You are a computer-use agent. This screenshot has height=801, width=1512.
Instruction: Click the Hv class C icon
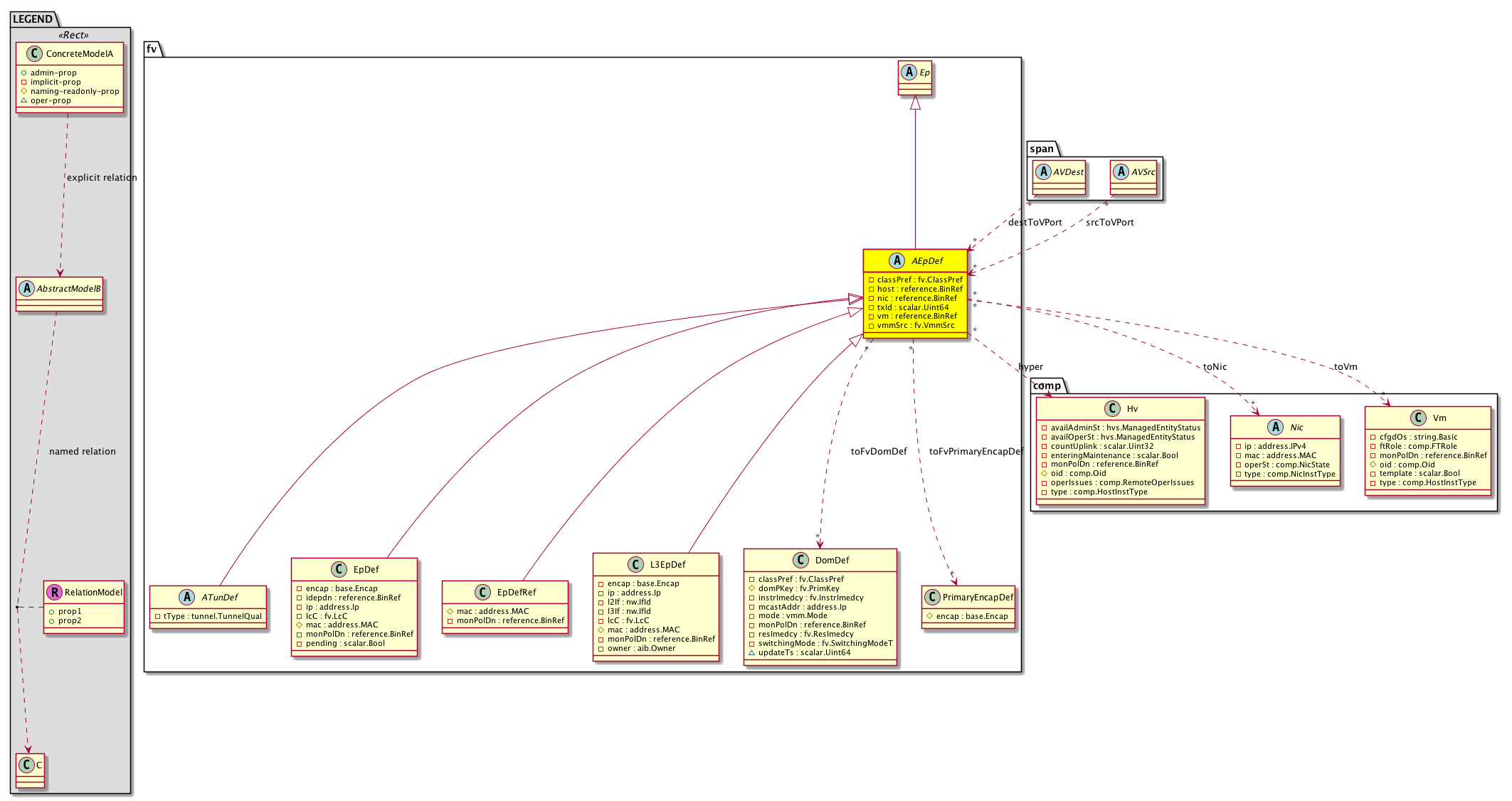point(1111,408)
